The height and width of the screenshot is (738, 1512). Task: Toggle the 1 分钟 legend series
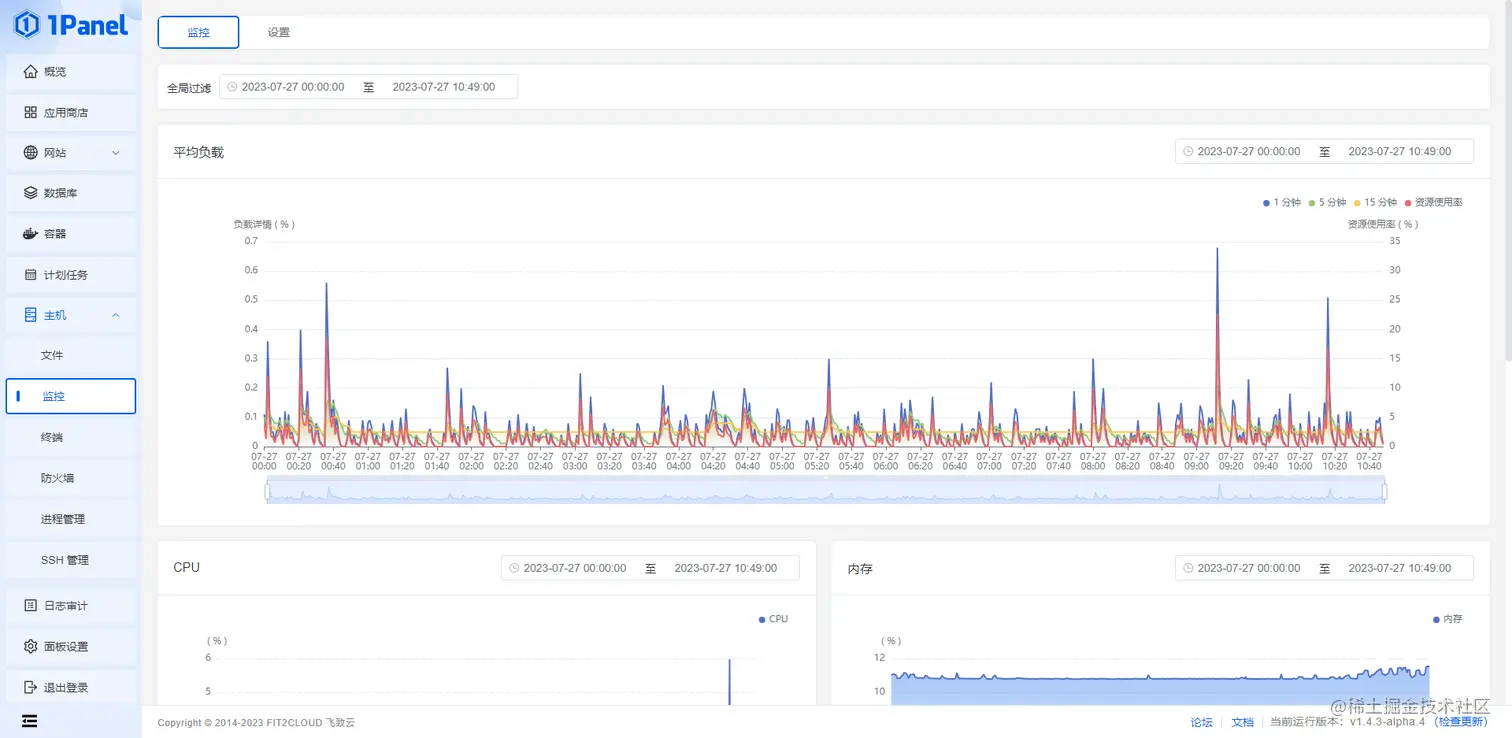tap(1282, 203)
